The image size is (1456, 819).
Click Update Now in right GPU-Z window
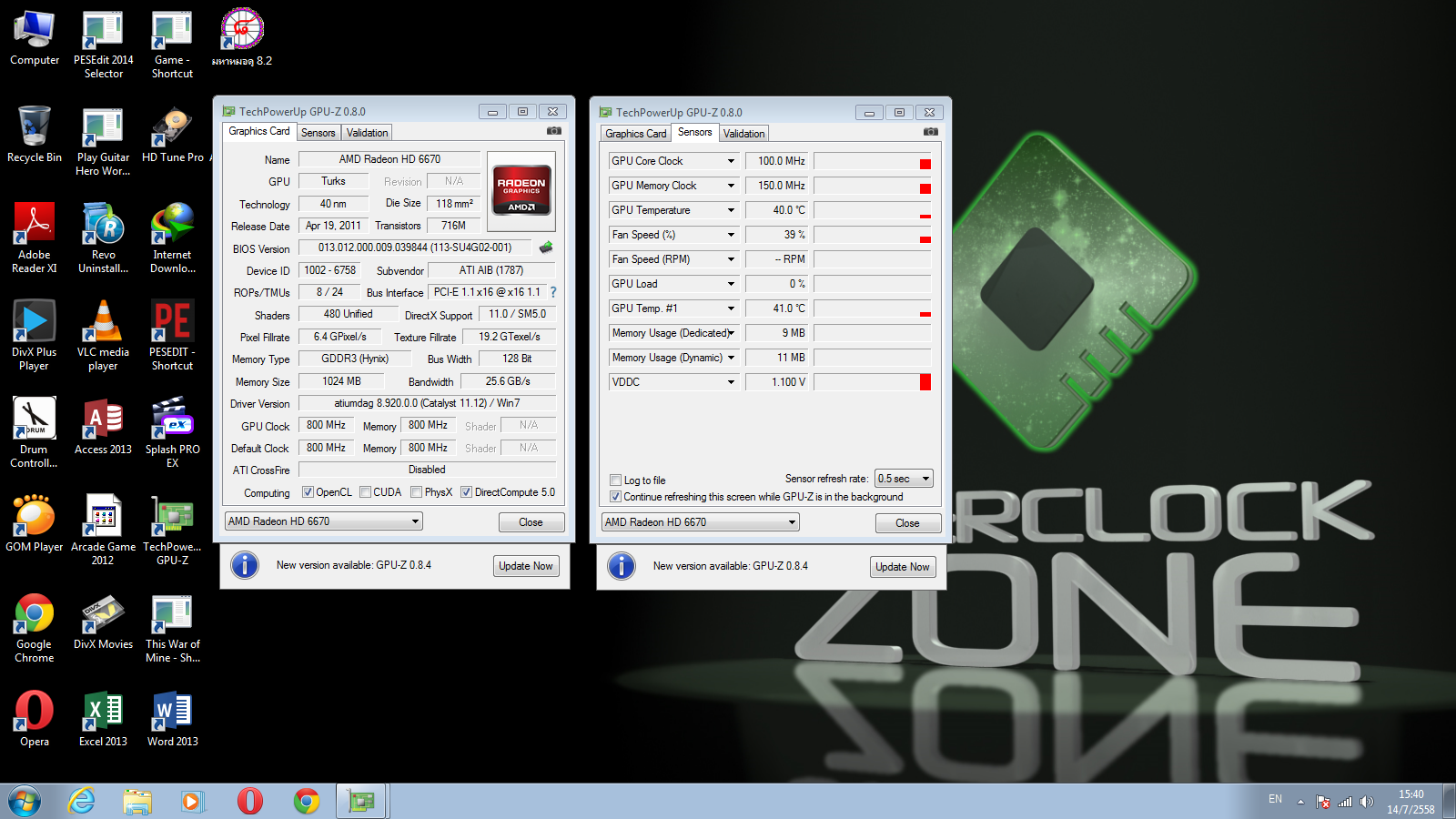[903, 567]
